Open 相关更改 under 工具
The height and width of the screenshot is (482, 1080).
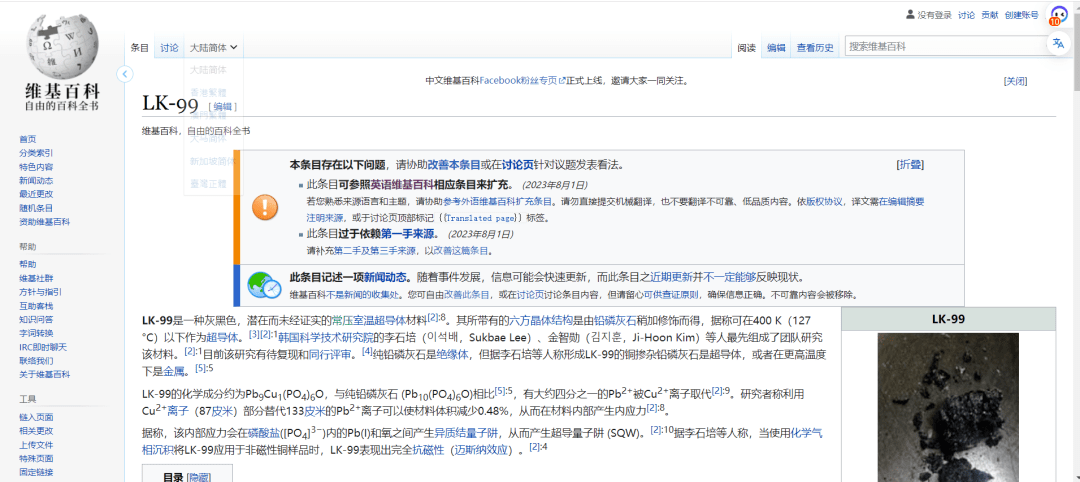(x=36, y=431)
